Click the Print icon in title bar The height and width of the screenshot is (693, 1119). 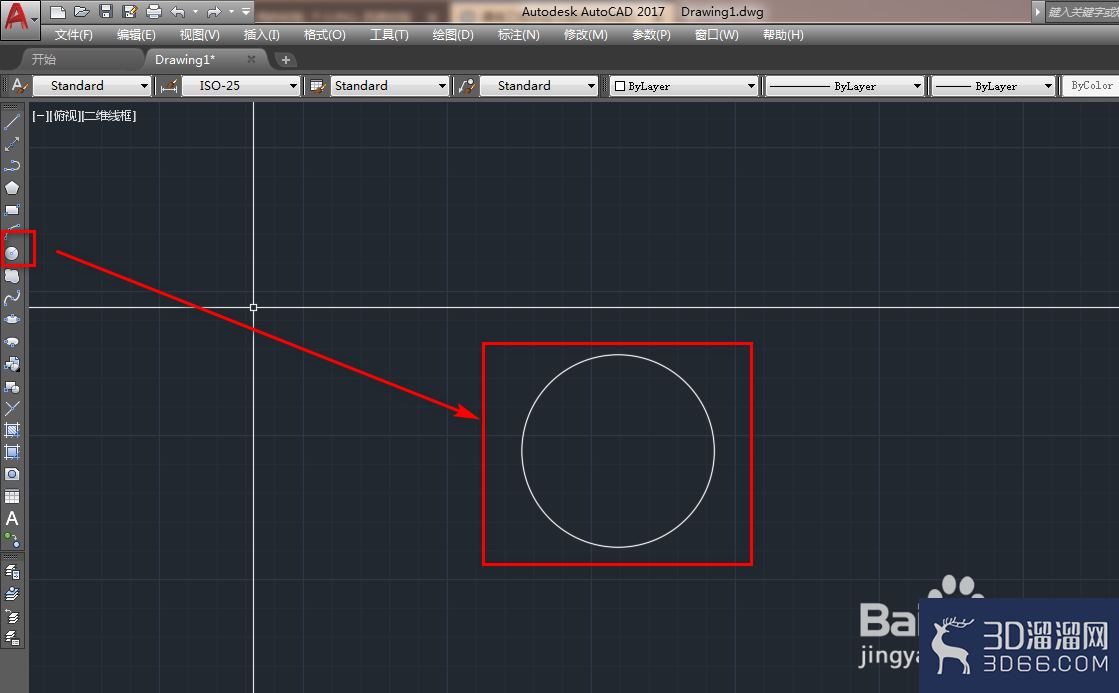(153, 11)
